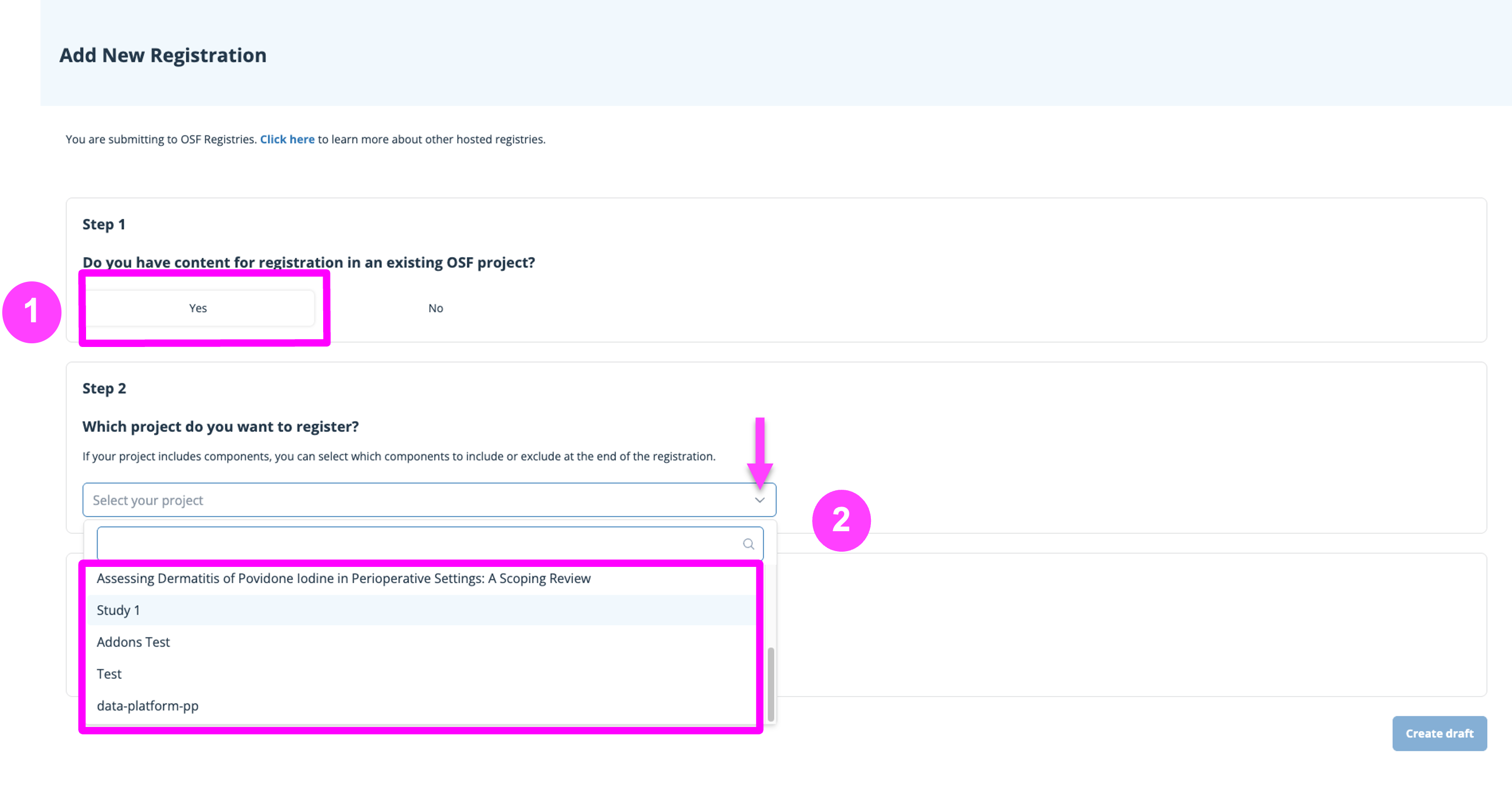Click the dropdown chevron arrow icon
Viewport: 1512px width, 801px height.
760,500
